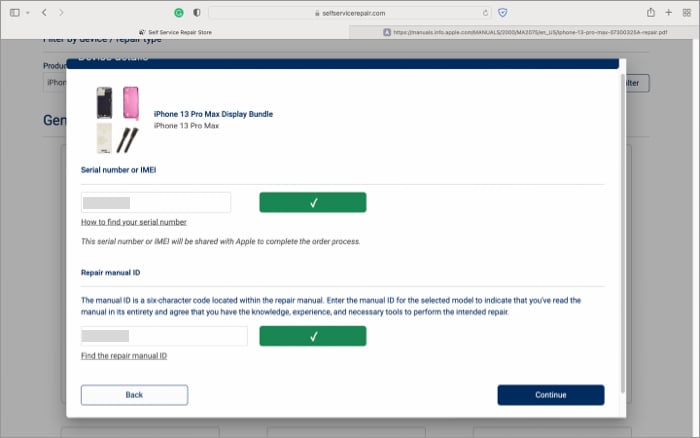Open How to find your serial number link
This screenshot has height=438, width=700.
tap(133, 222)
